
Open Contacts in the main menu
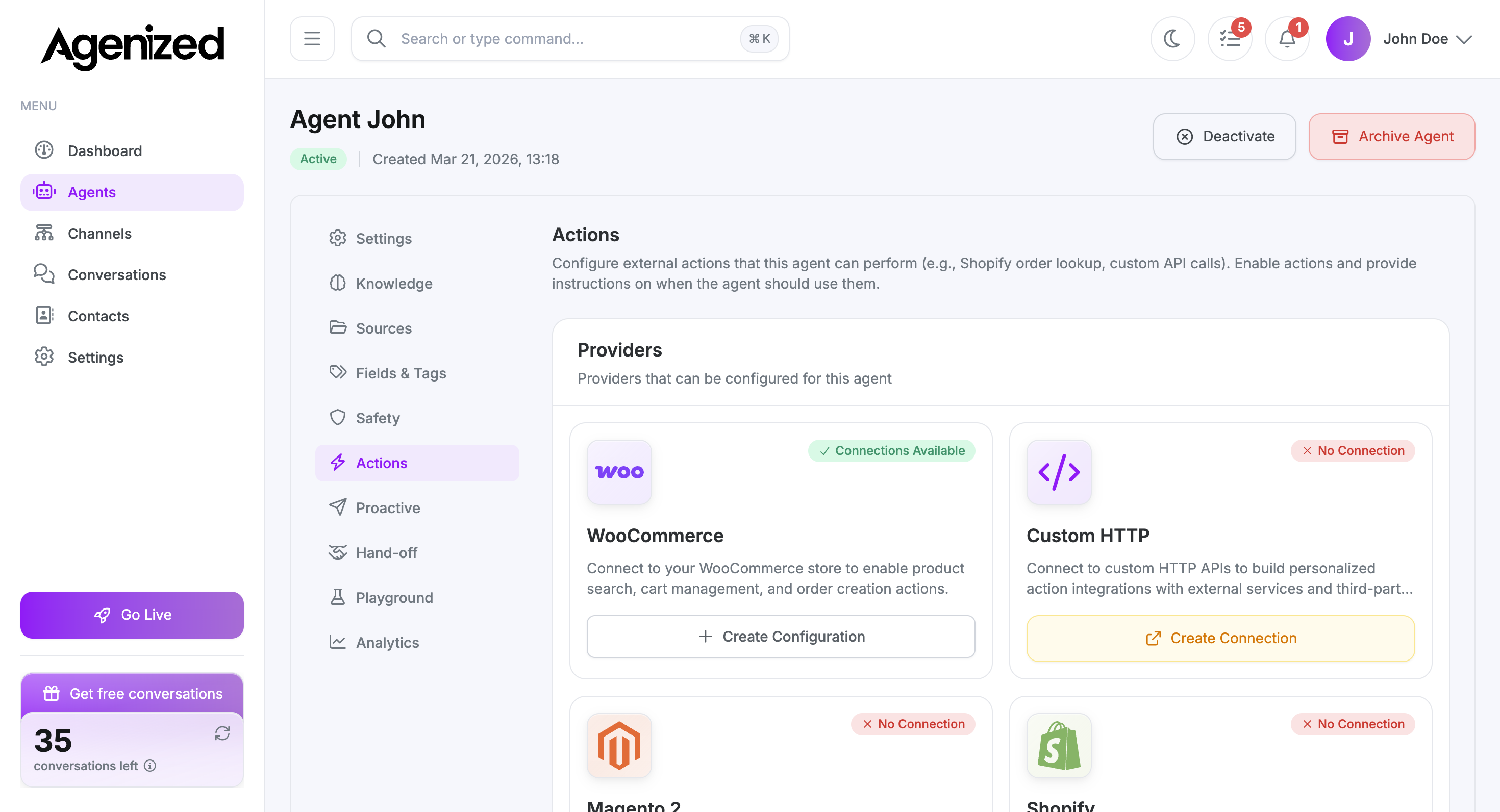click(x=132, y=316)
